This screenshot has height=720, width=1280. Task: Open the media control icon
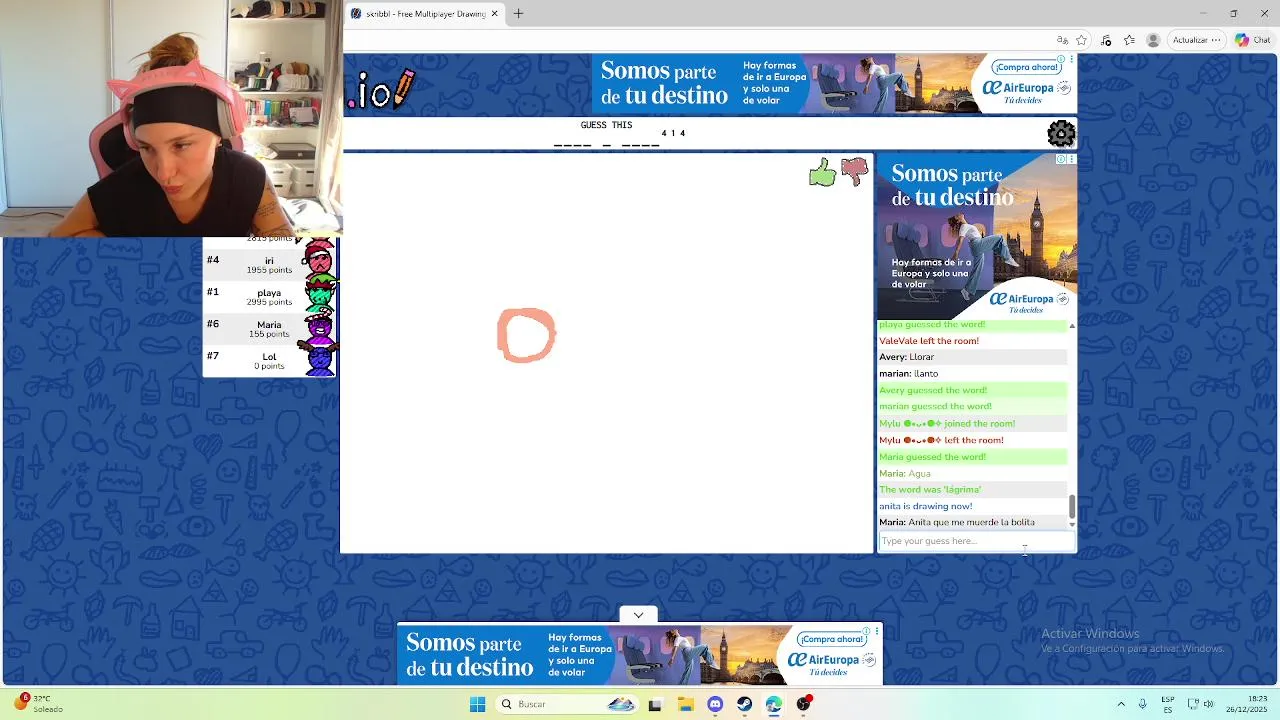click(1106, 40)
